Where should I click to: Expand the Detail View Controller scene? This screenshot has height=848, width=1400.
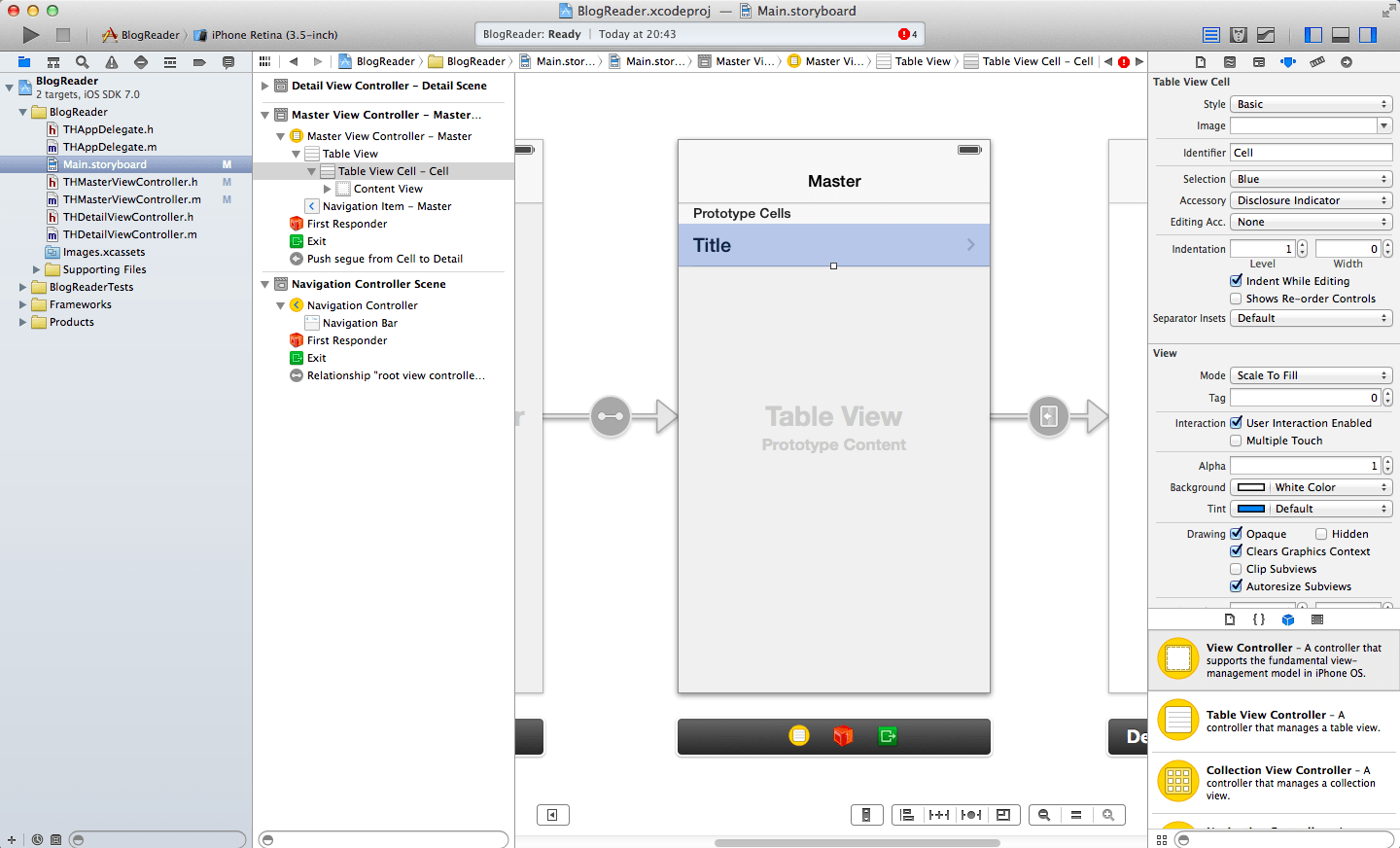[264, 86]
